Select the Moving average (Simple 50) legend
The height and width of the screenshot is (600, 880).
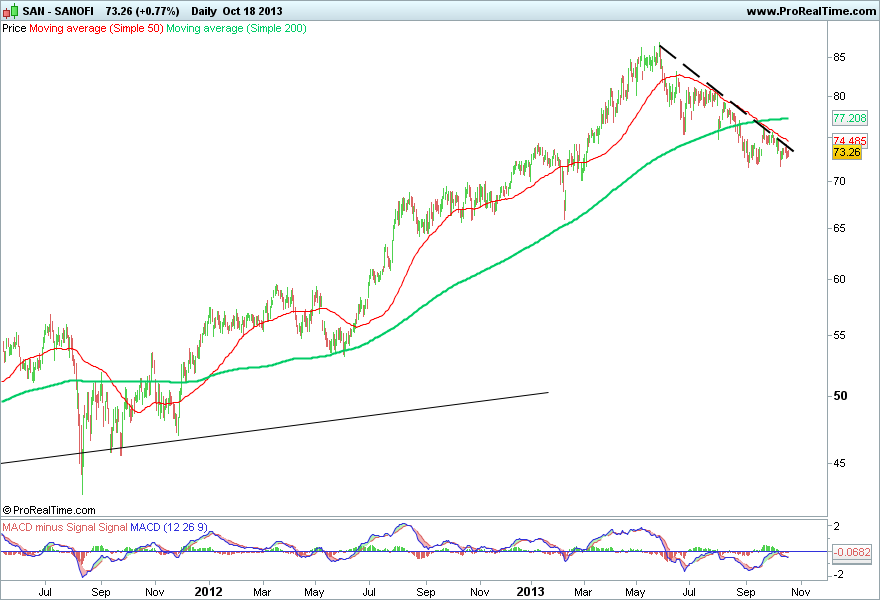point(96,28)
